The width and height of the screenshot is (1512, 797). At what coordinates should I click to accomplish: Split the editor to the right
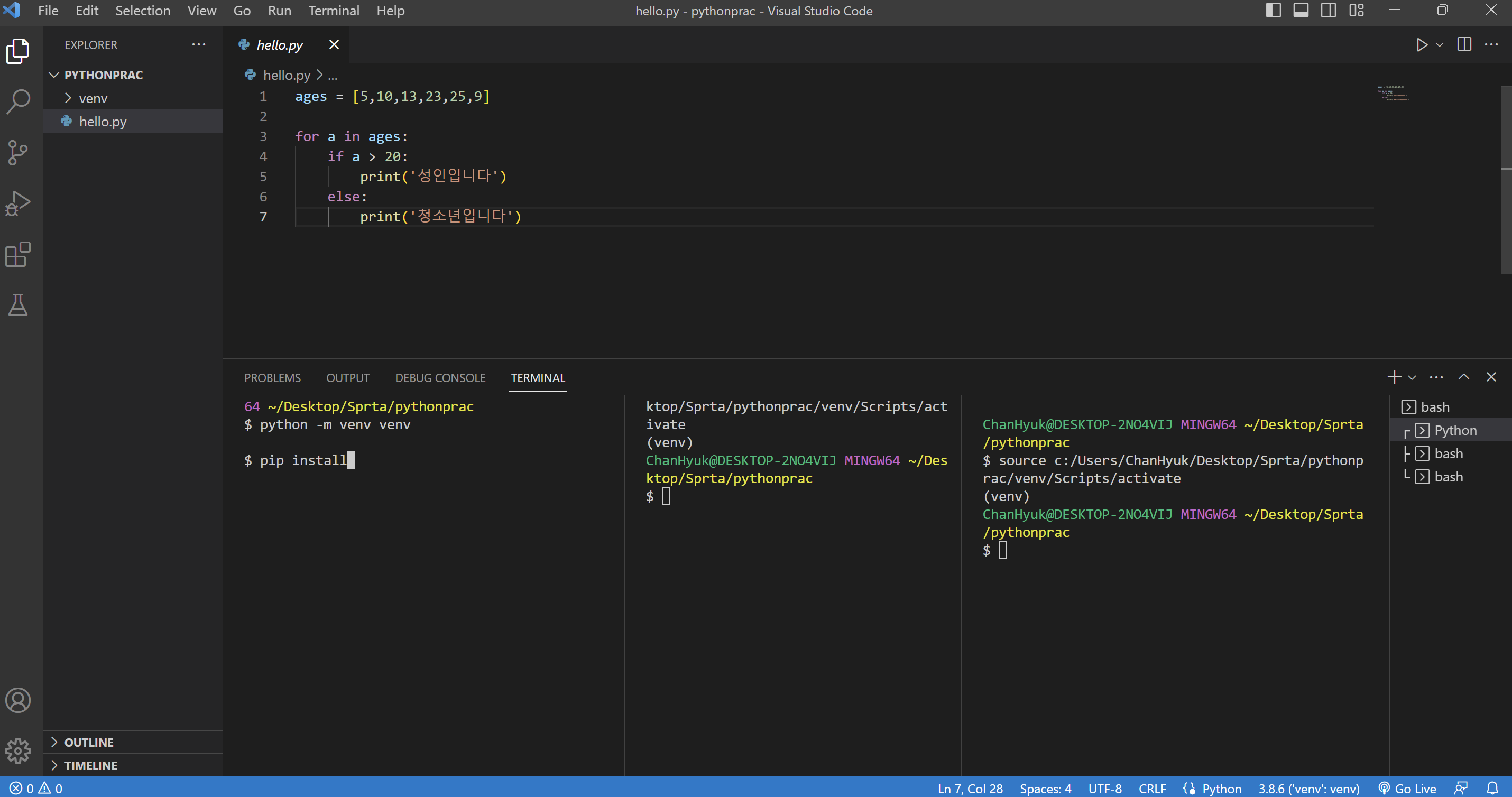pyautogui.click(x=1464, y=44)
